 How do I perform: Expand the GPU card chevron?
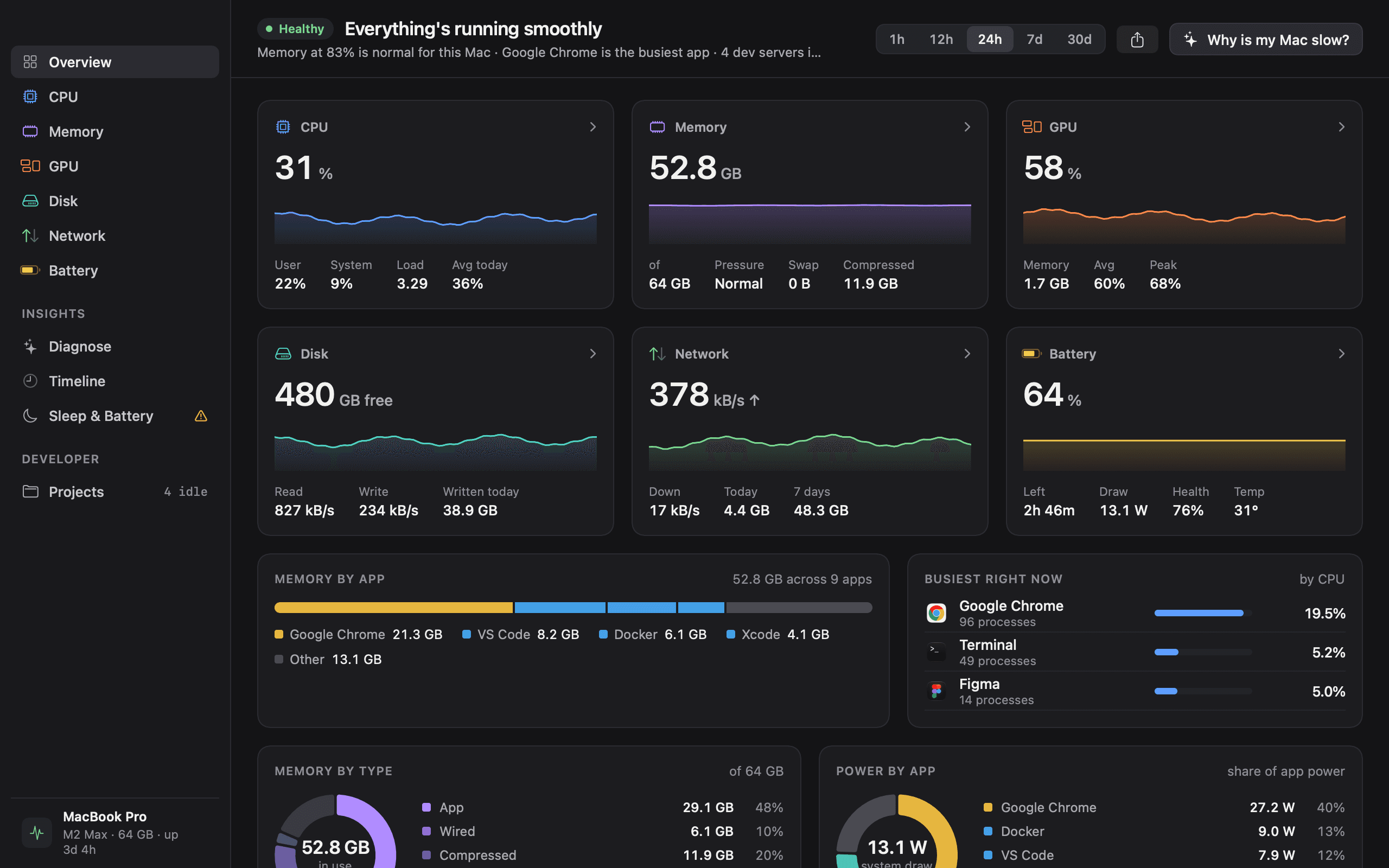coord(1341,127)
